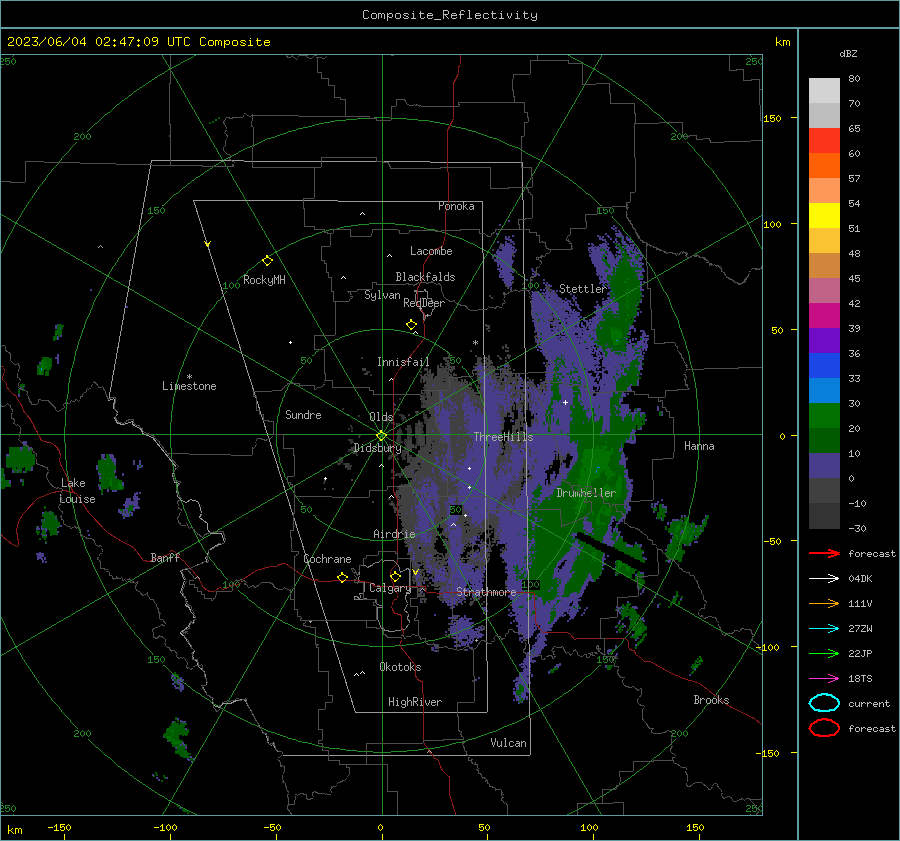Image resolution: width=900 pixels, height=841 pixels.
Task: Click the green 22JP arrow in legend
Action: (x=824, y=653)
